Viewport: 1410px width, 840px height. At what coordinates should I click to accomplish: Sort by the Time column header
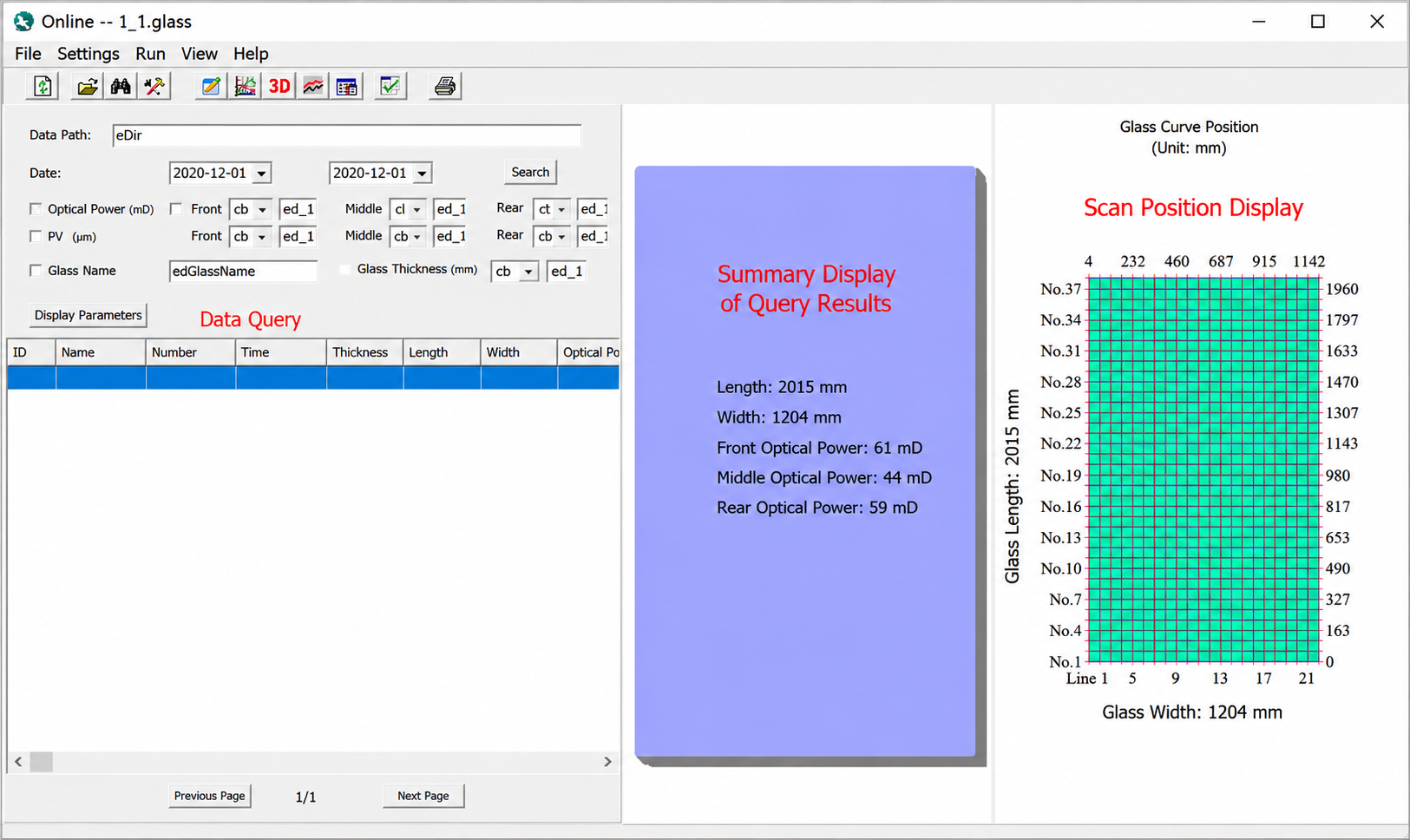[280, 352]
